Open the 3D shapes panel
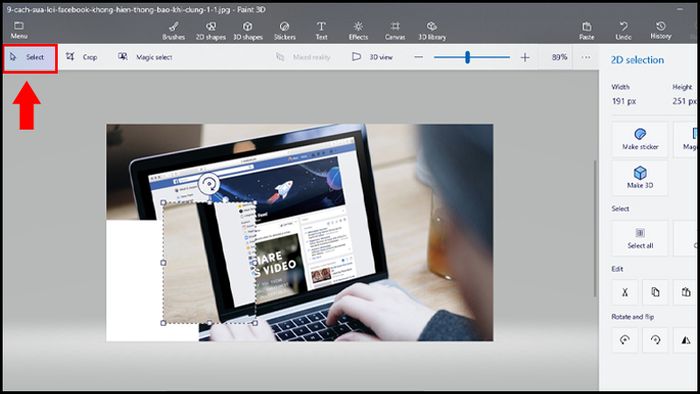 (x=248, y=31)
